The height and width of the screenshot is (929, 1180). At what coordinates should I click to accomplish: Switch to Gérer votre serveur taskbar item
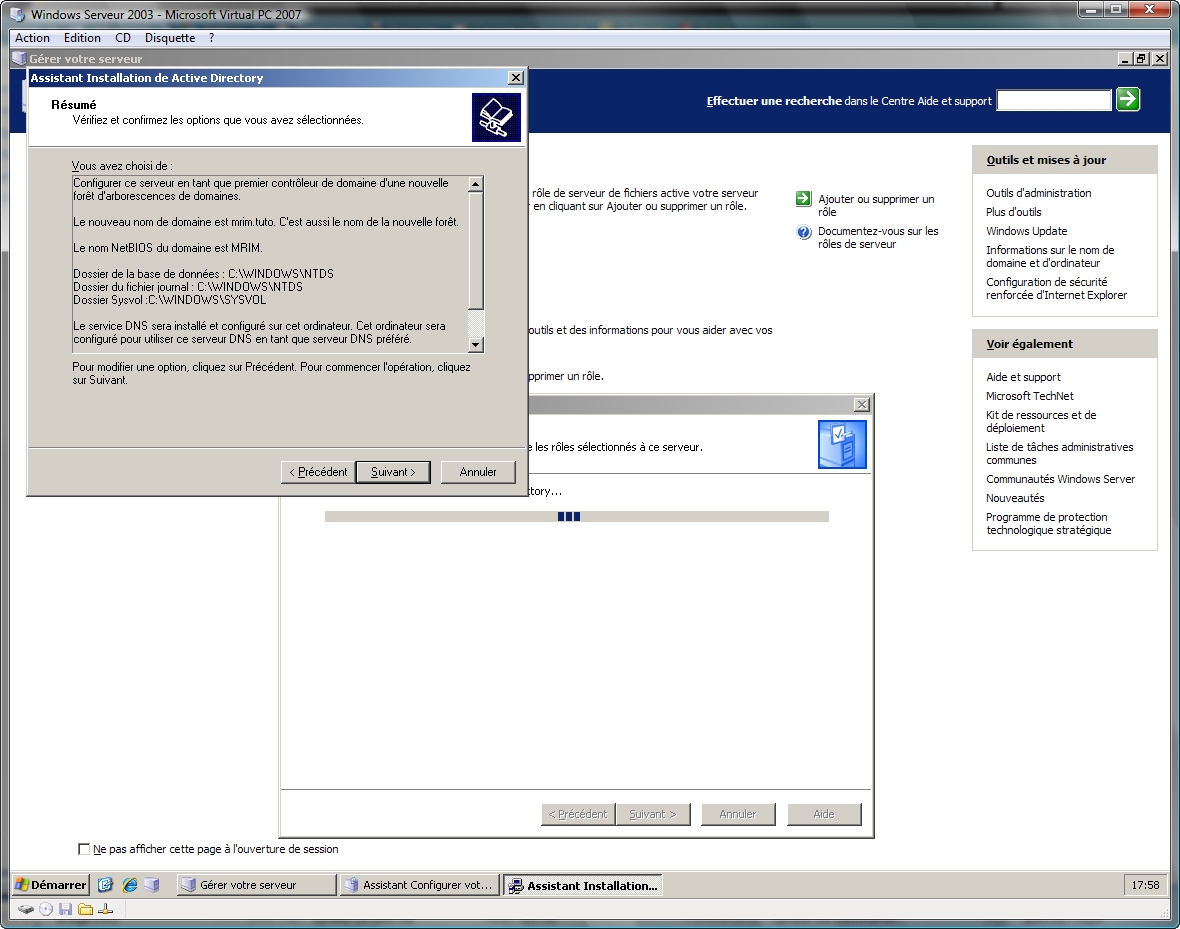(256, 885)
